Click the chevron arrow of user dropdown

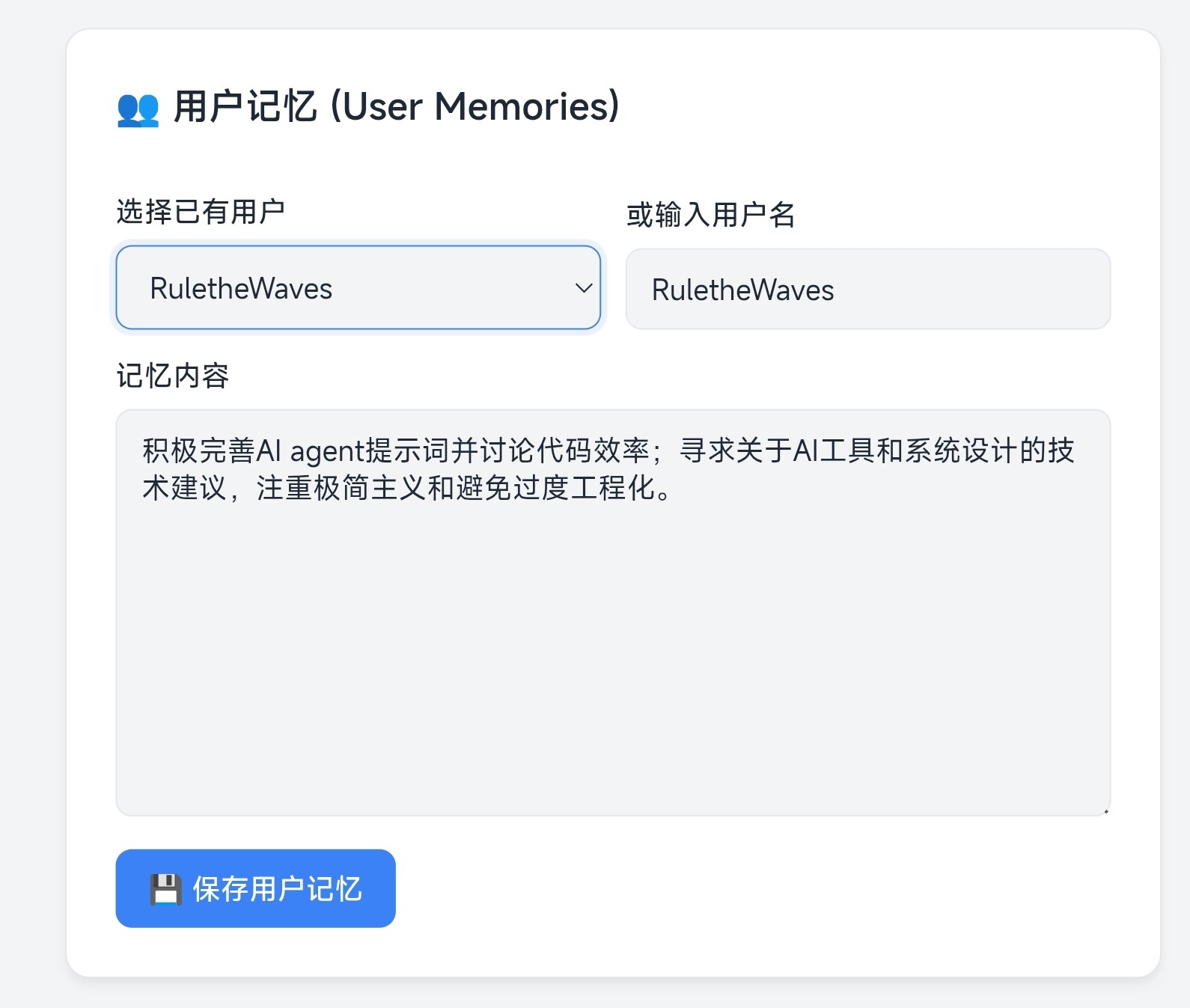click(x=583, y=288)
